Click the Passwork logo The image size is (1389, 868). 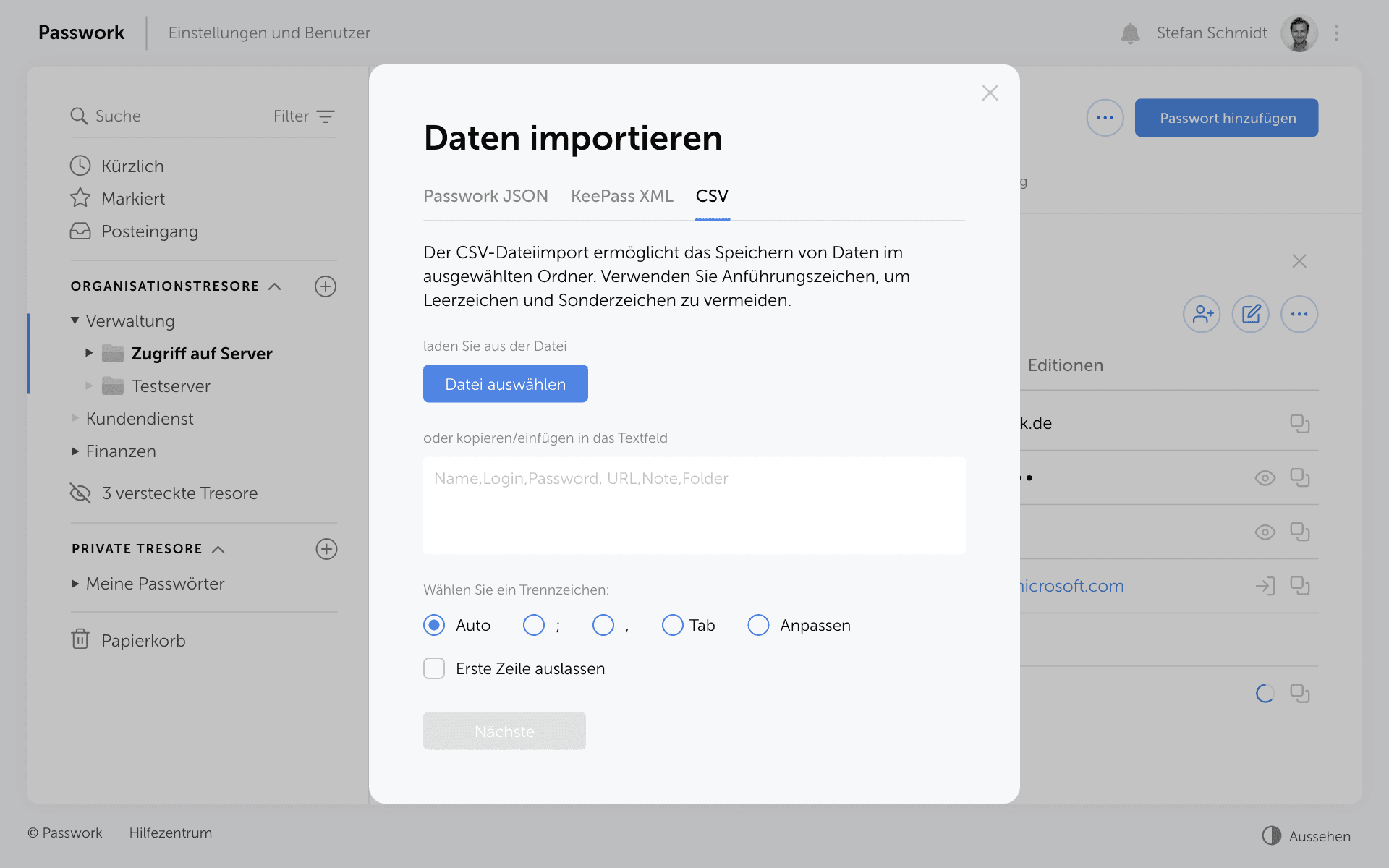point(81,33)
